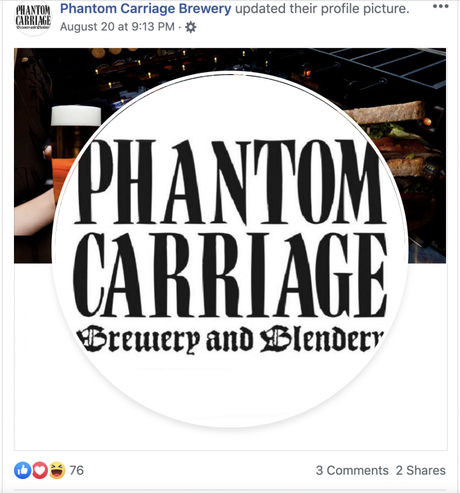Open Phantom Carriage Brewery page avatar thumbnail
The width and height of the screenshot is (460, 493).
(33, 18)
